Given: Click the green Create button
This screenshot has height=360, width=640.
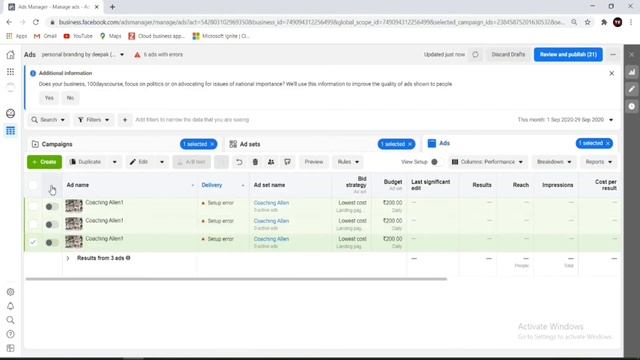Looking at the screenshot, I should point(44,162).
